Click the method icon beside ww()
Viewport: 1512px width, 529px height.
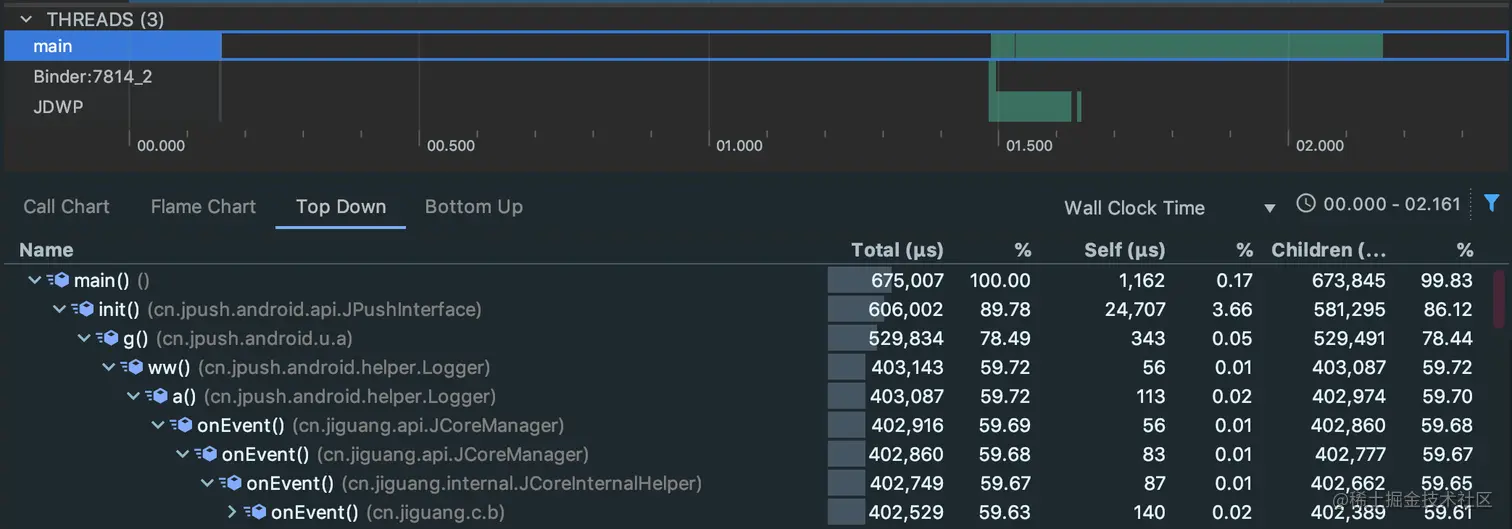(131, 368)
